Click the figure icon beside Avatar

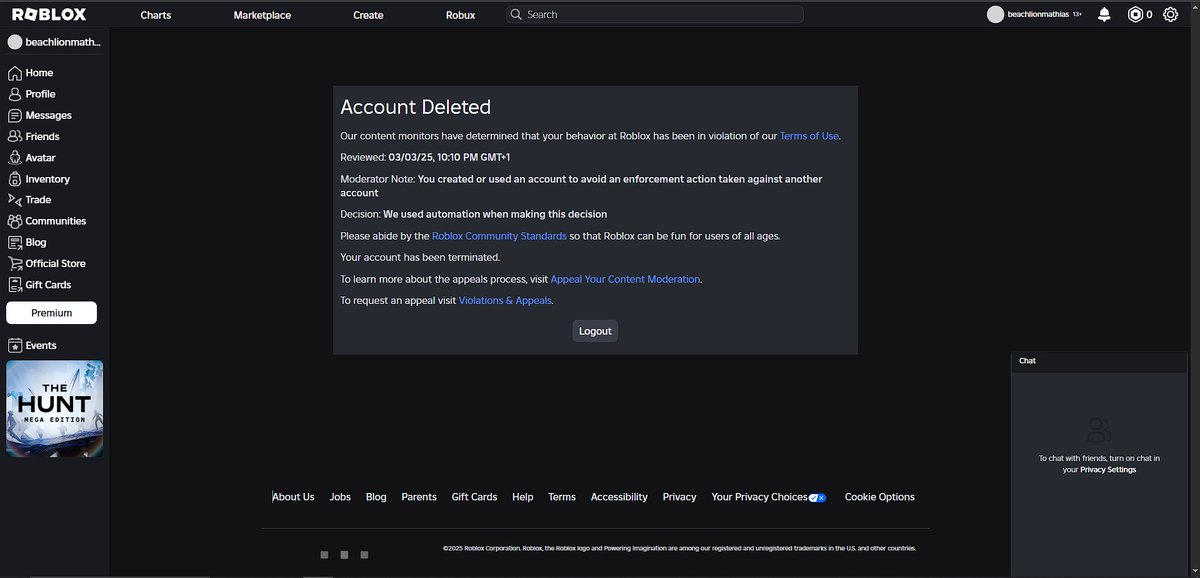coord(15,158)
